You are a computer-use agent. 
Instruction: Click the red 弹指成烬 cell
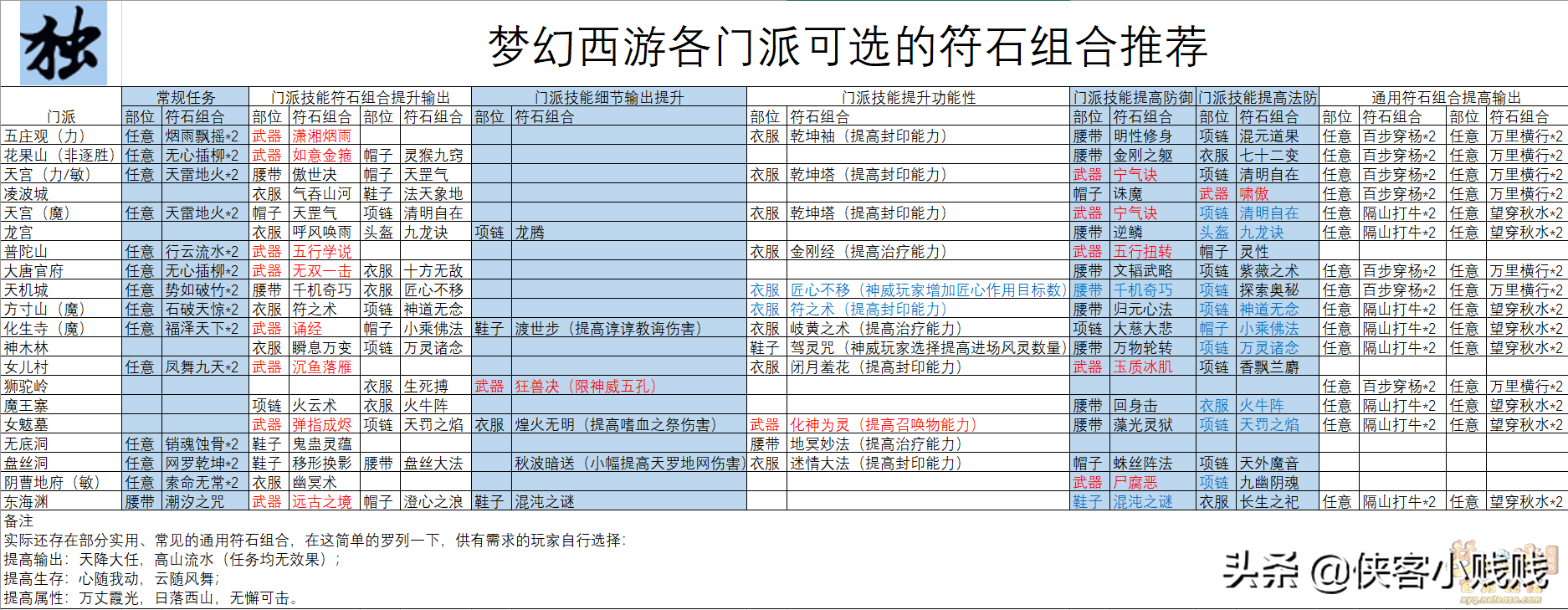[325, 424]
